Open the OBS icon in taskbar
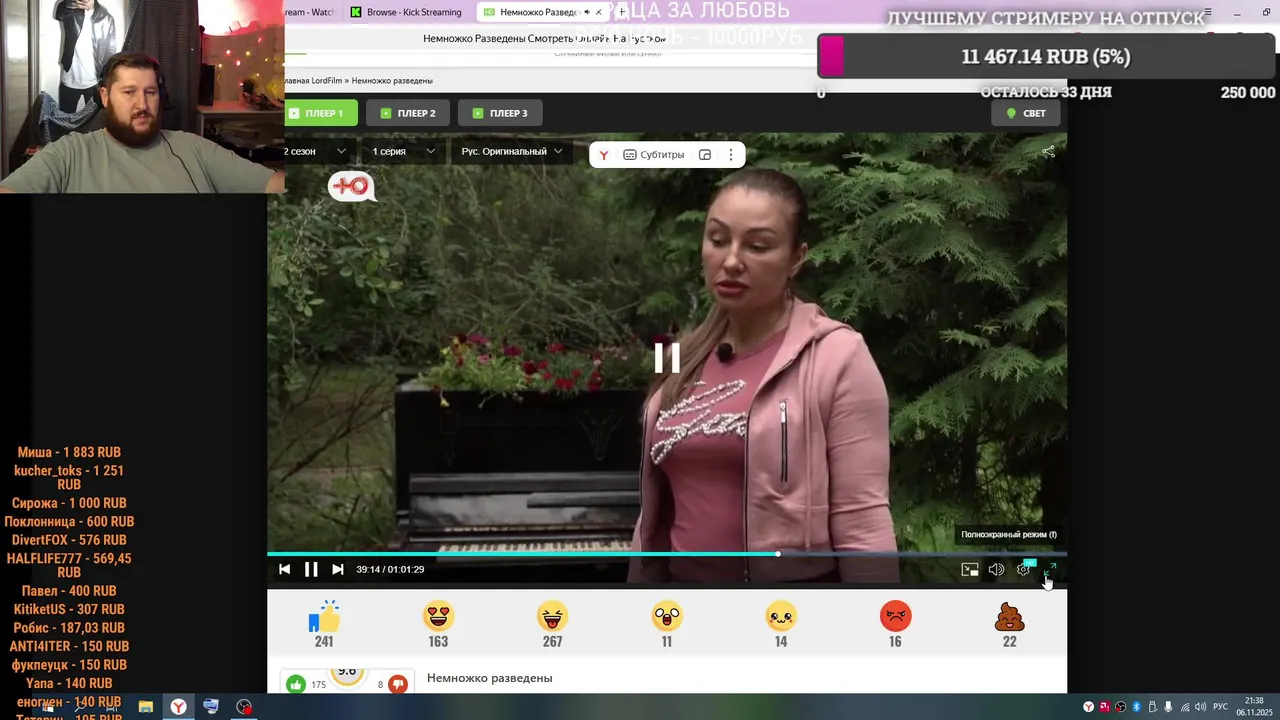Image resolution: width=1280 pixels, height=720 pixels. coord(244,707)
